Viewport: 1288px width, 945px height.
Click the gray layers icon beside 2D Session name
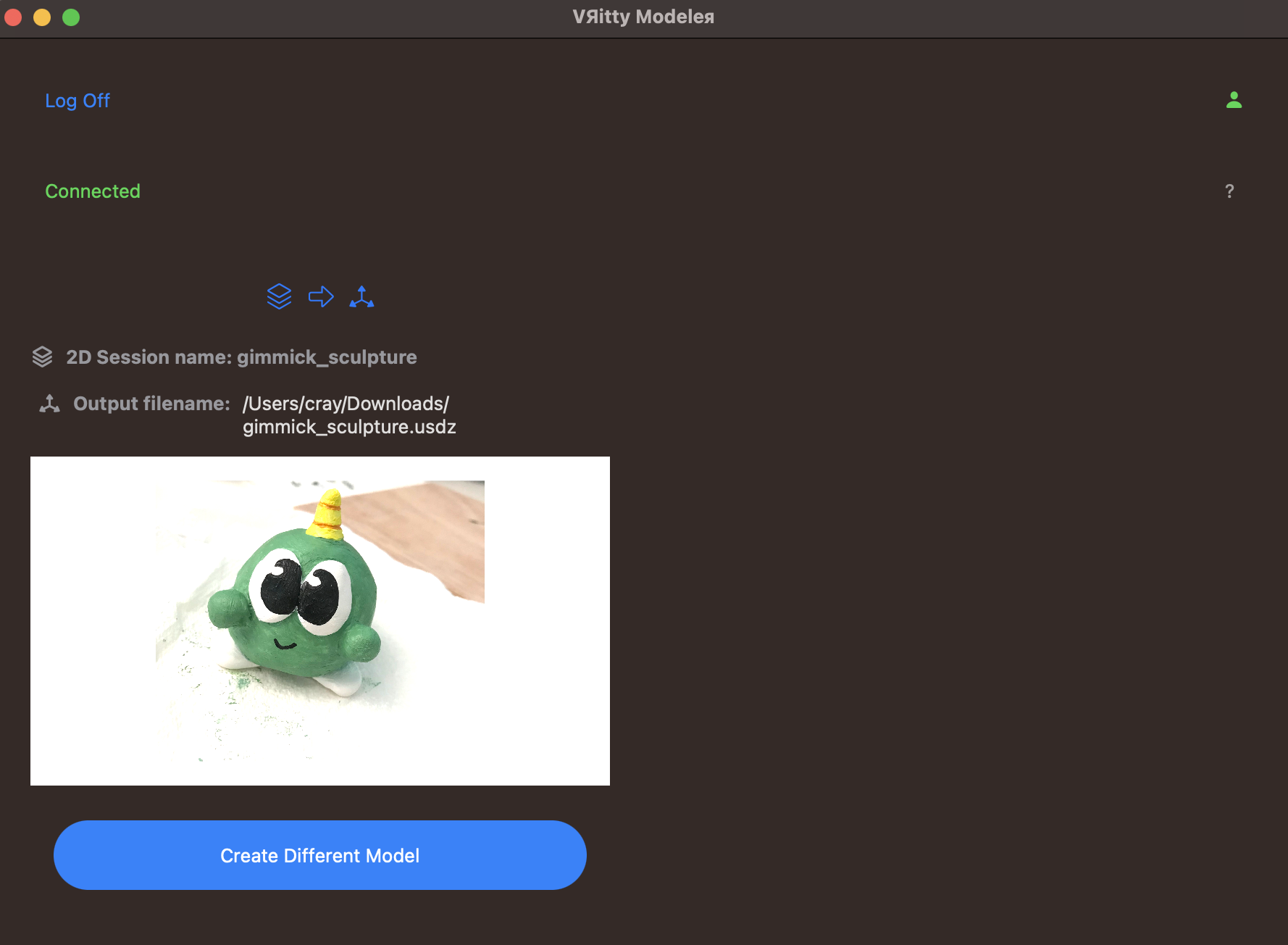click(x=43, y=357)
